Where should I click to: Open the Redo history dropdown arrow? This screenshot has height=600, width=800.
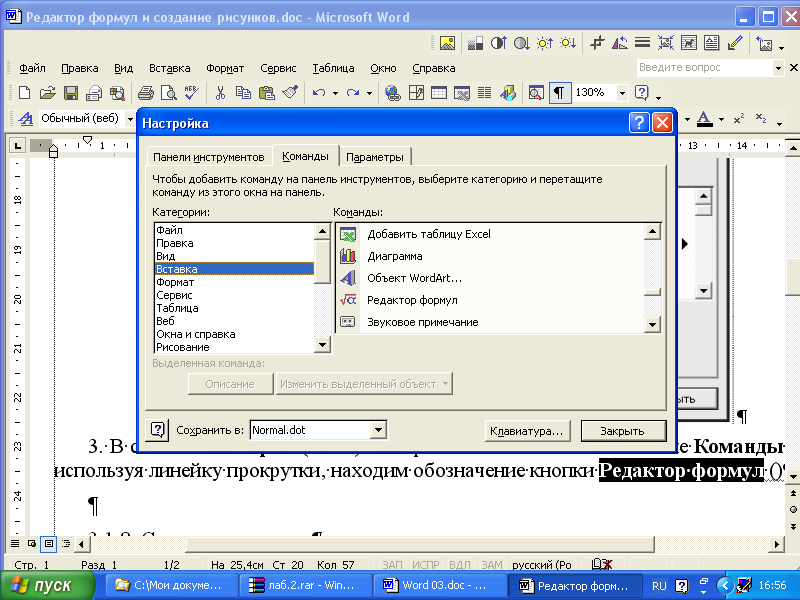(x=369, y=93)
